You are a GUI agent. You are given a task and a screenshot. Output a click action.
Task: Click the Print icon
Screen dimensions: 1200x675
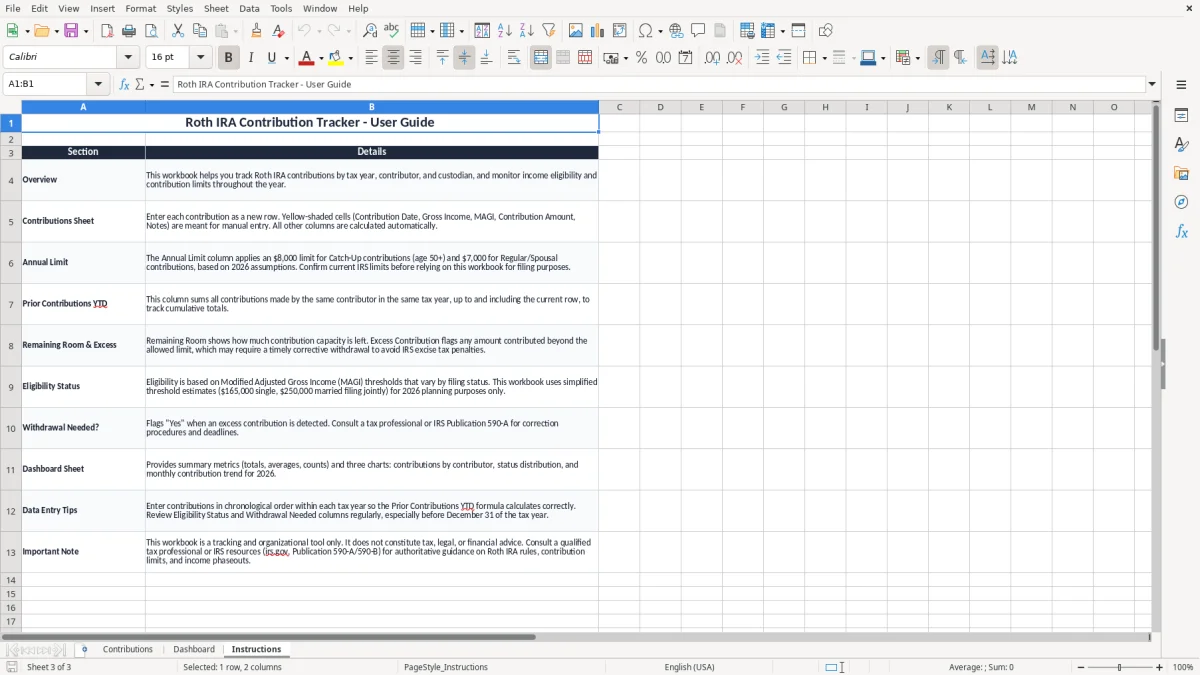tap(129, 31)
